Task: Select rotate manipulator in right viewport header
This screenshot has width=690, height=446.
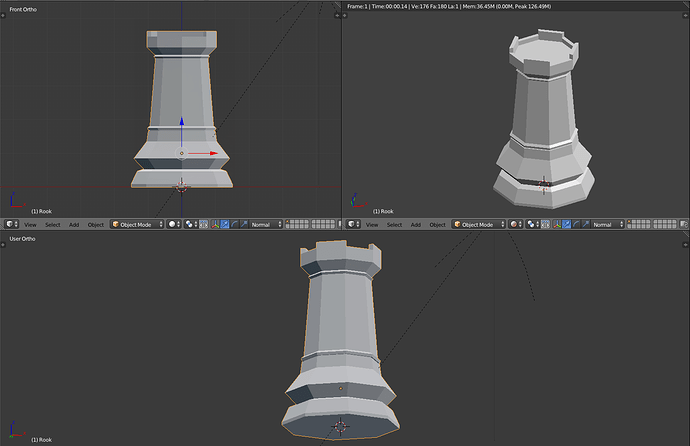Action: click(576, 224)
